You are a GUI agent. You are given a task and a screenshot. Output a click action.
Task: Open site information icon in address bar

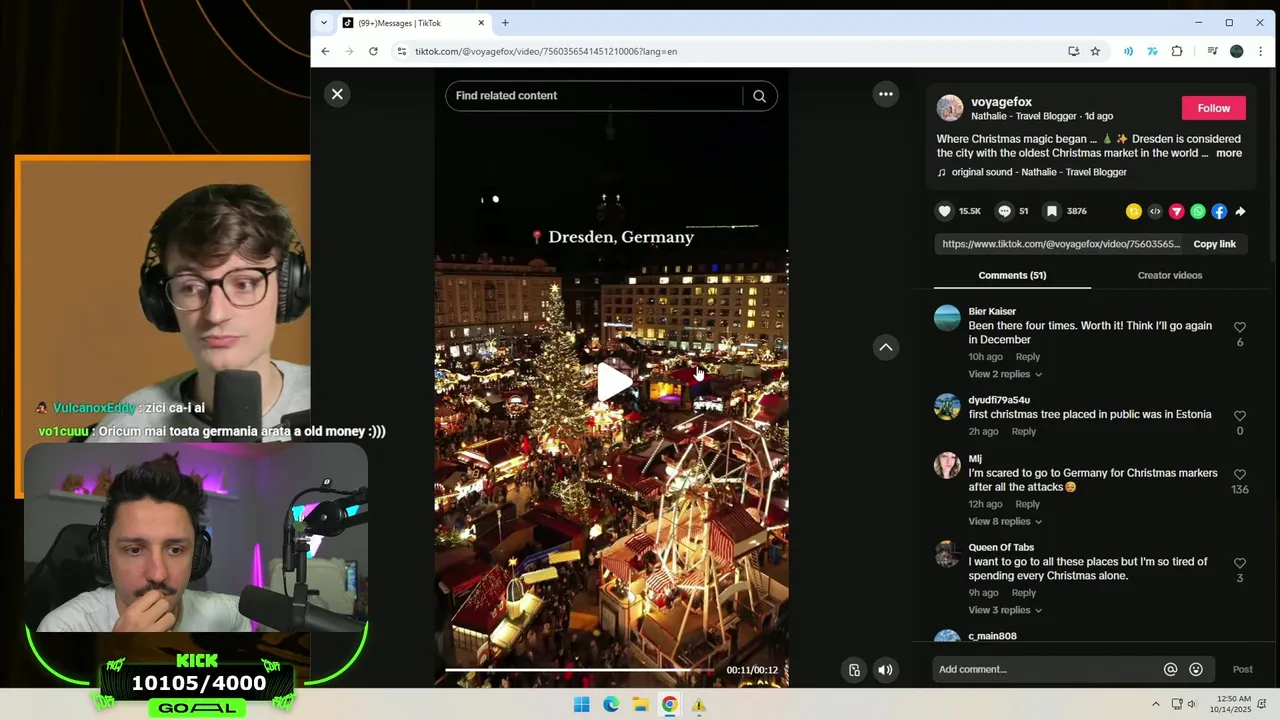(x=401, y=51)
